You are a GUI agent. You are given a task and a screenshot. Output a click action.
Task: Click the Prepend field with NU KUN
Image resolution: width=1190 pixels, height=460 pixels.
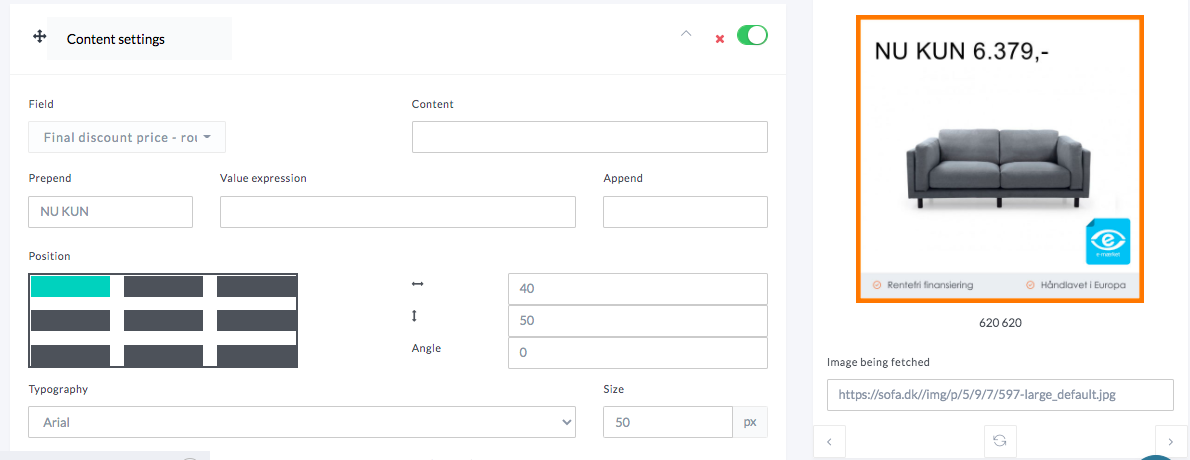click(110, 212)
